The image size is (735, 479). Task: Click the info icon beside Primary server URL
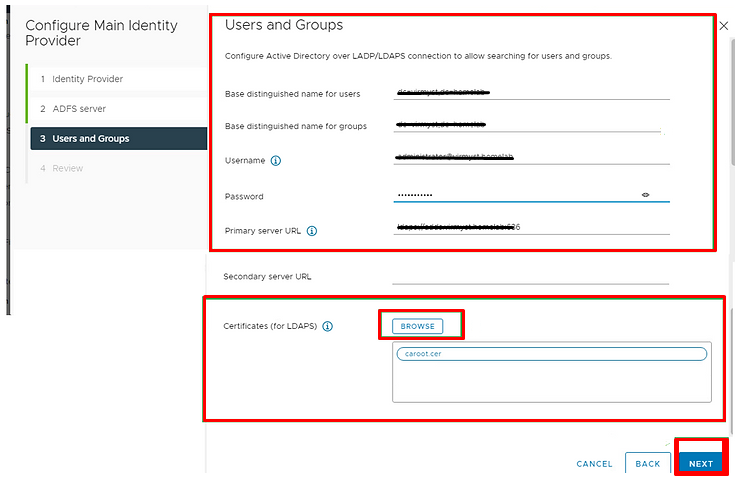click(x=312, y=230)
